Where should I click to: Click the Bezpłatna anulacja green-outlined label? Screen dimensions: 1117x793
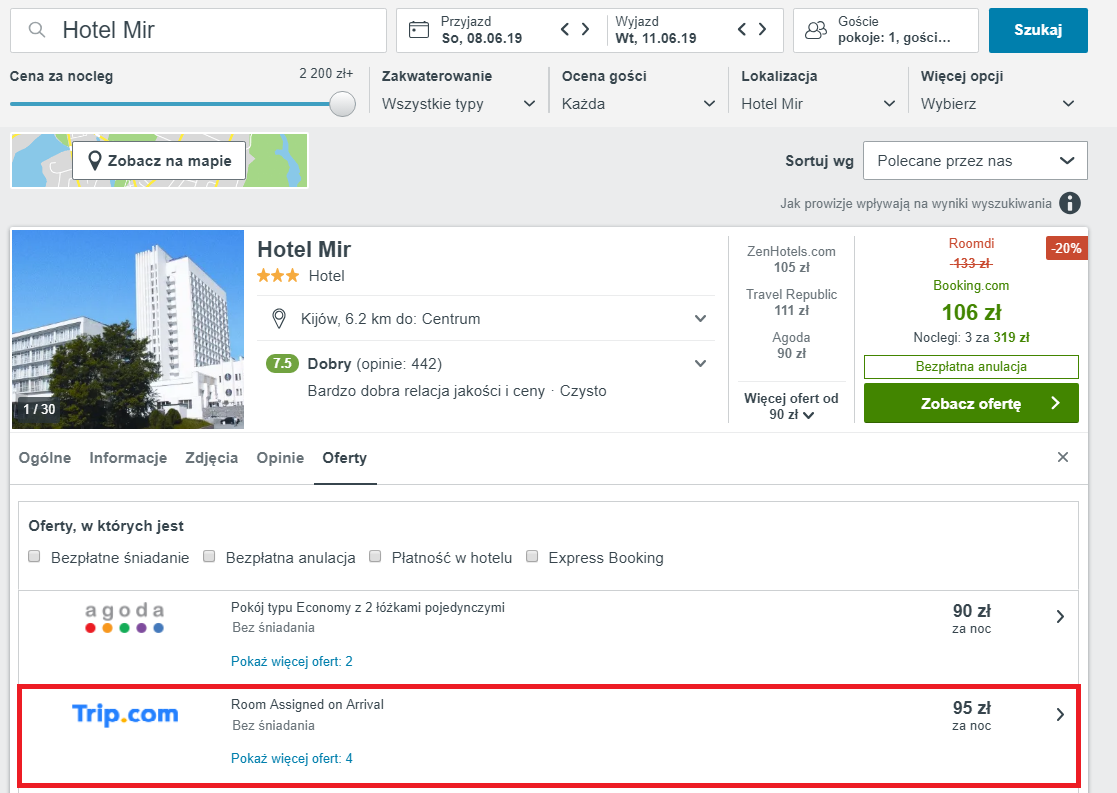tap(971, 366)
